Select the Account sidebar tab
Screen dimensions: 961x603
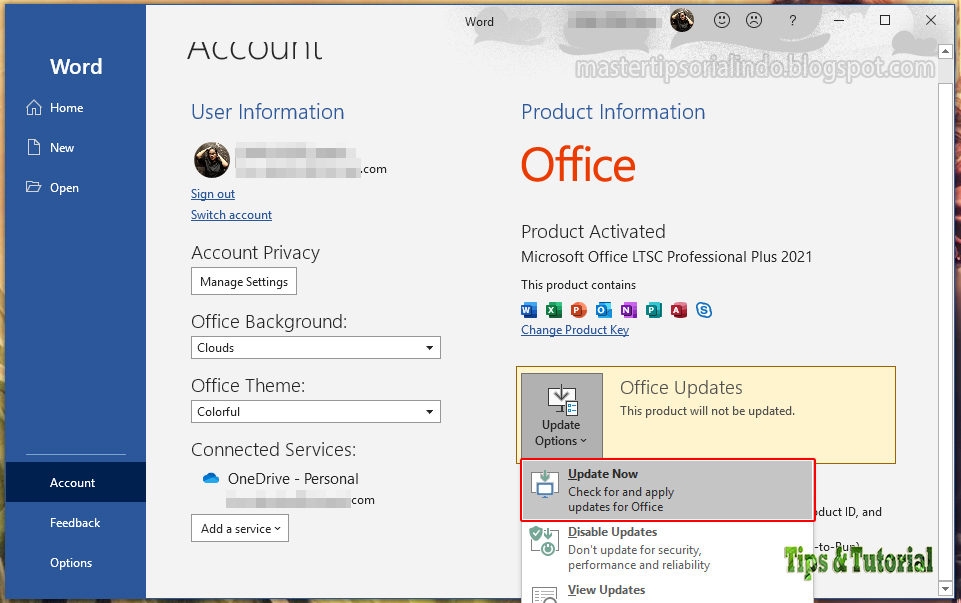(x=75, y=482)
